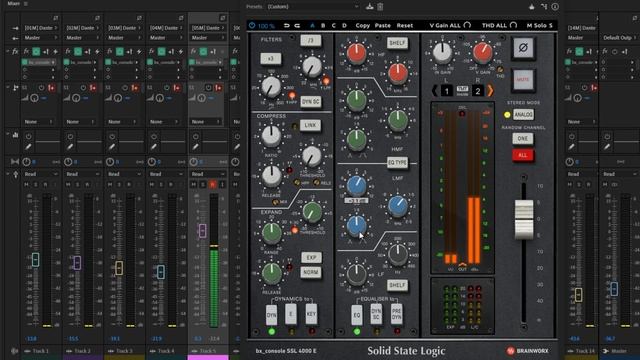
Task: Collapse the fx section expander in mixer
Action: (7, 51)
